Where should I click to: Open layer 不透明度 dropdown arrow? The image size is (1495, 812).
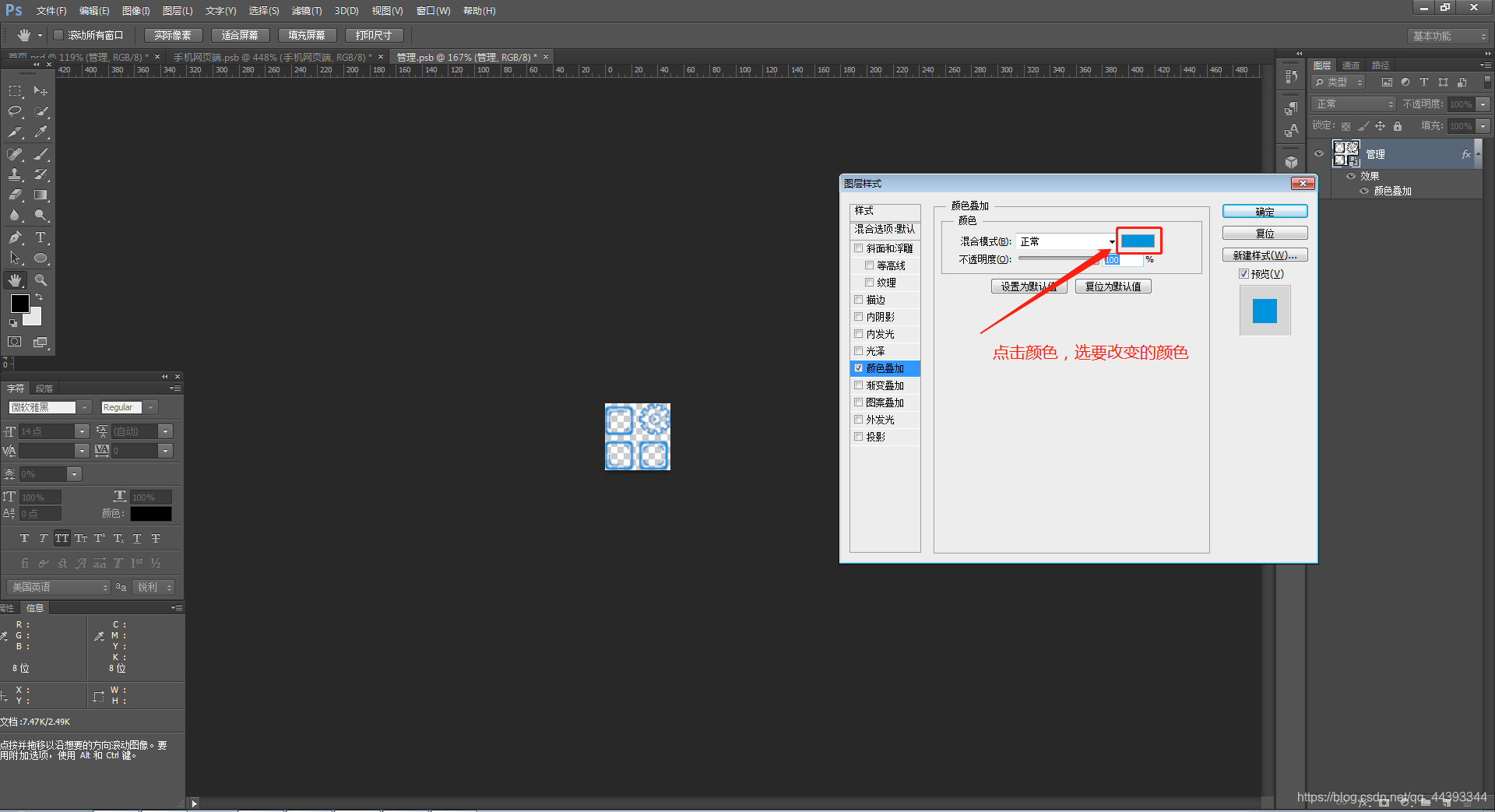pos(1483,104)
